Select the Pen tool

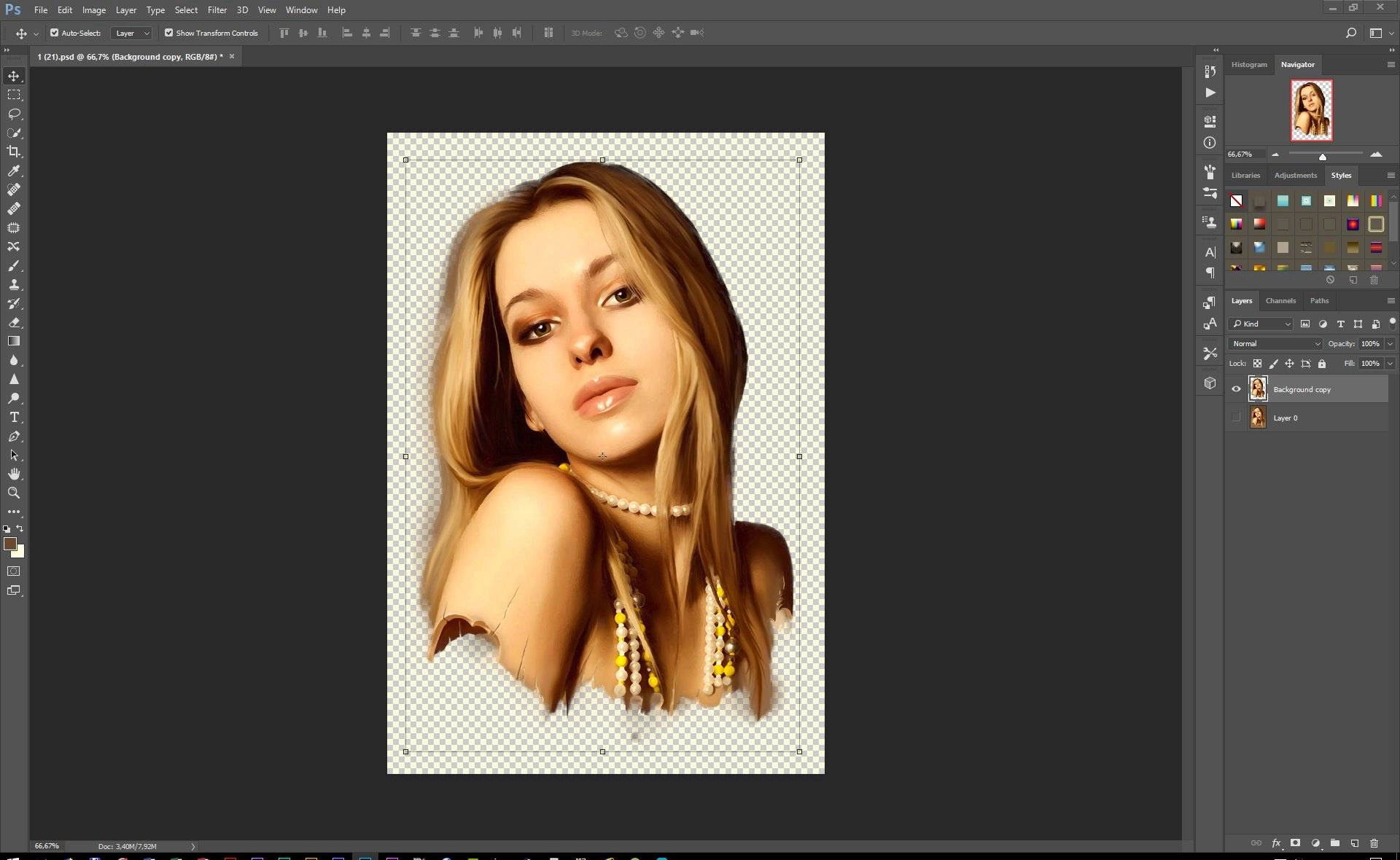click(14, 436)
